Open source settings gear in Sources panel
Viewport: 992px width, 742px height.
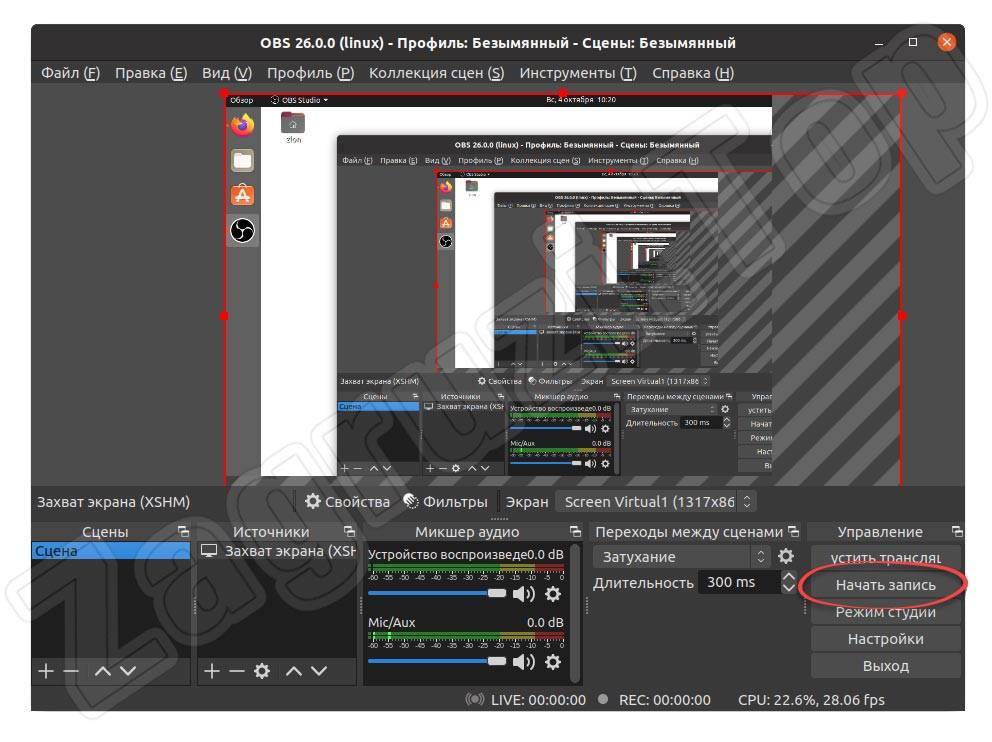coord(262,672)
